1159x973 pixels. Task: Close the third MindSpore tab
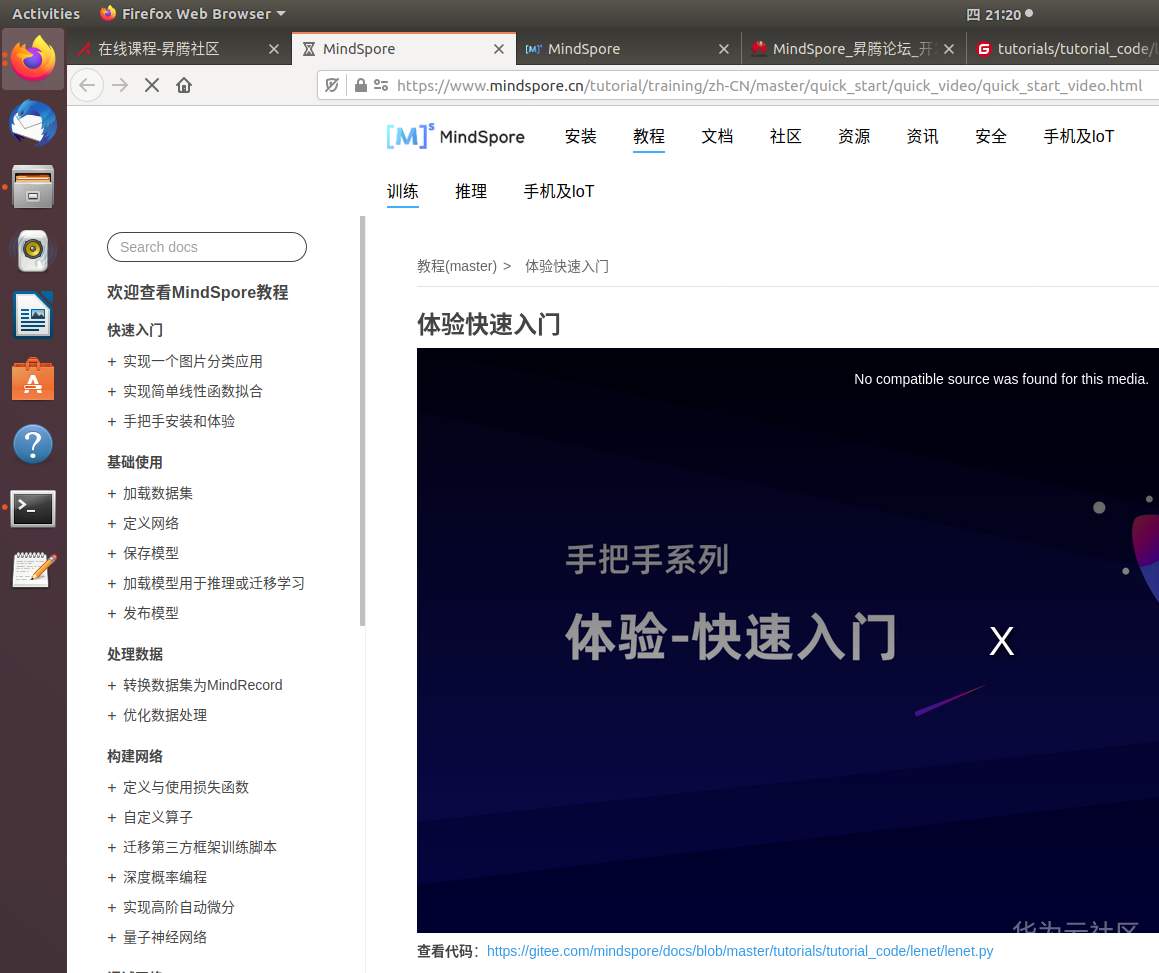pos(724,49)
